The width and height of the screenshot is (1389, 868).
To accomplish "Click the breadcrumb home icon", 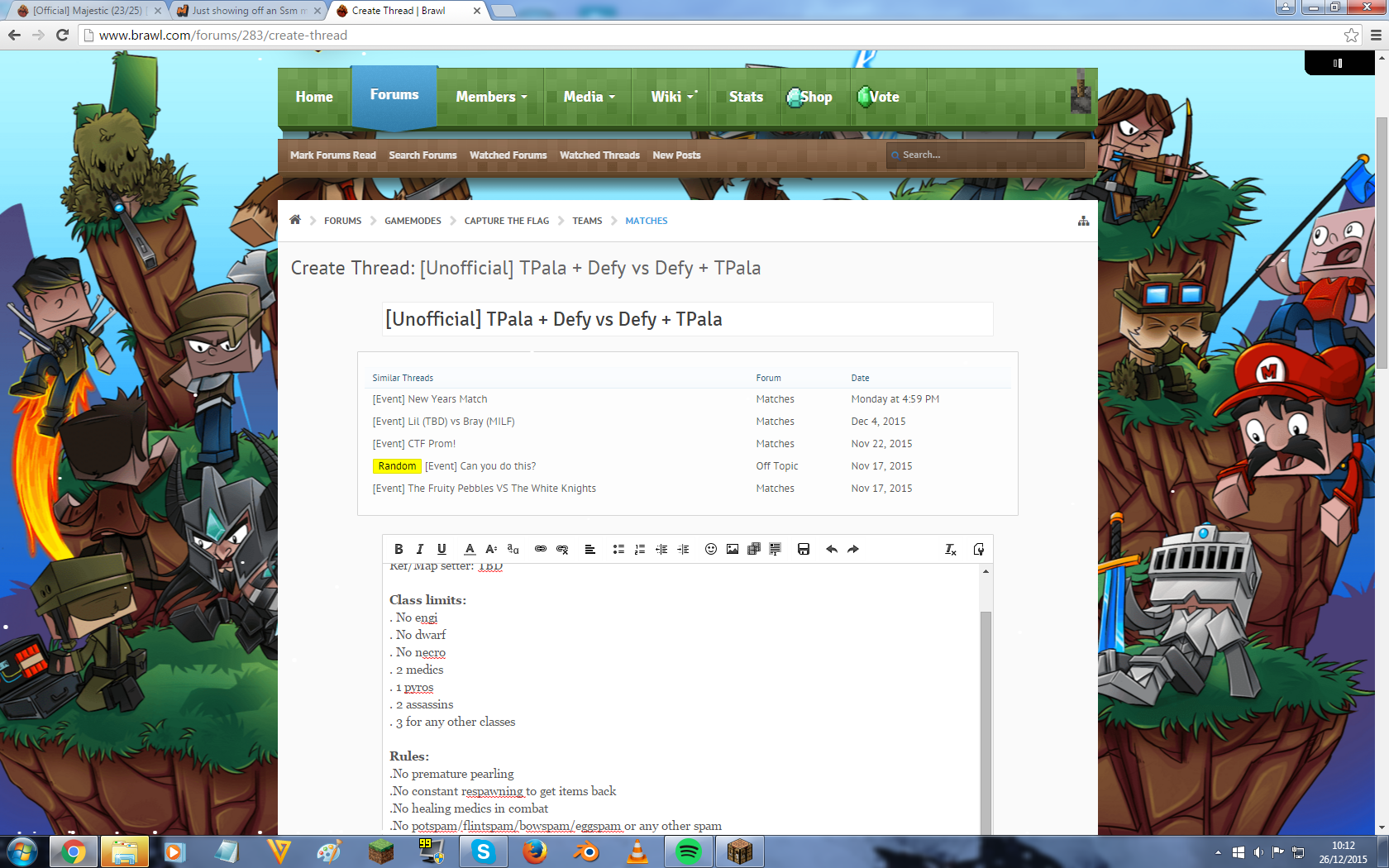I will tap(295, 220).
